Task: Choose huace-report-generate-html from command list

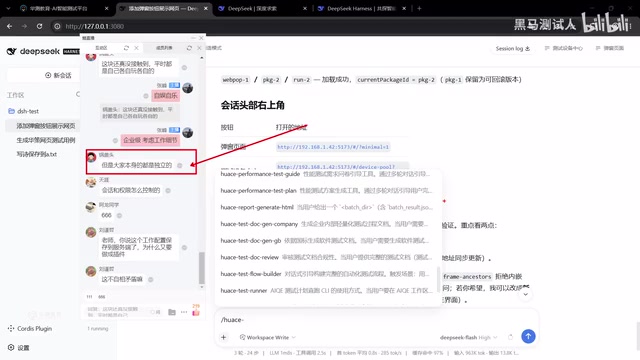Action: pyautogui.click(x=326, y=207)
